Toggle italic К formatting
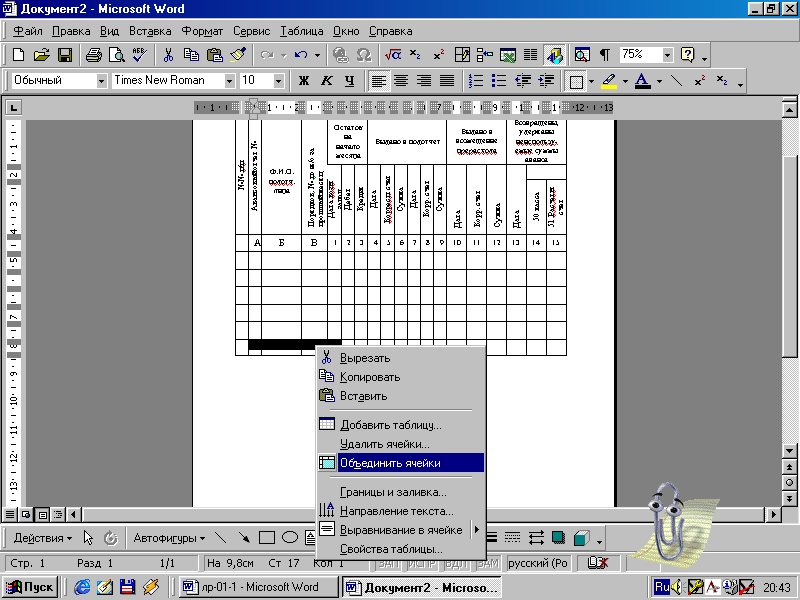 click(327, 81)
